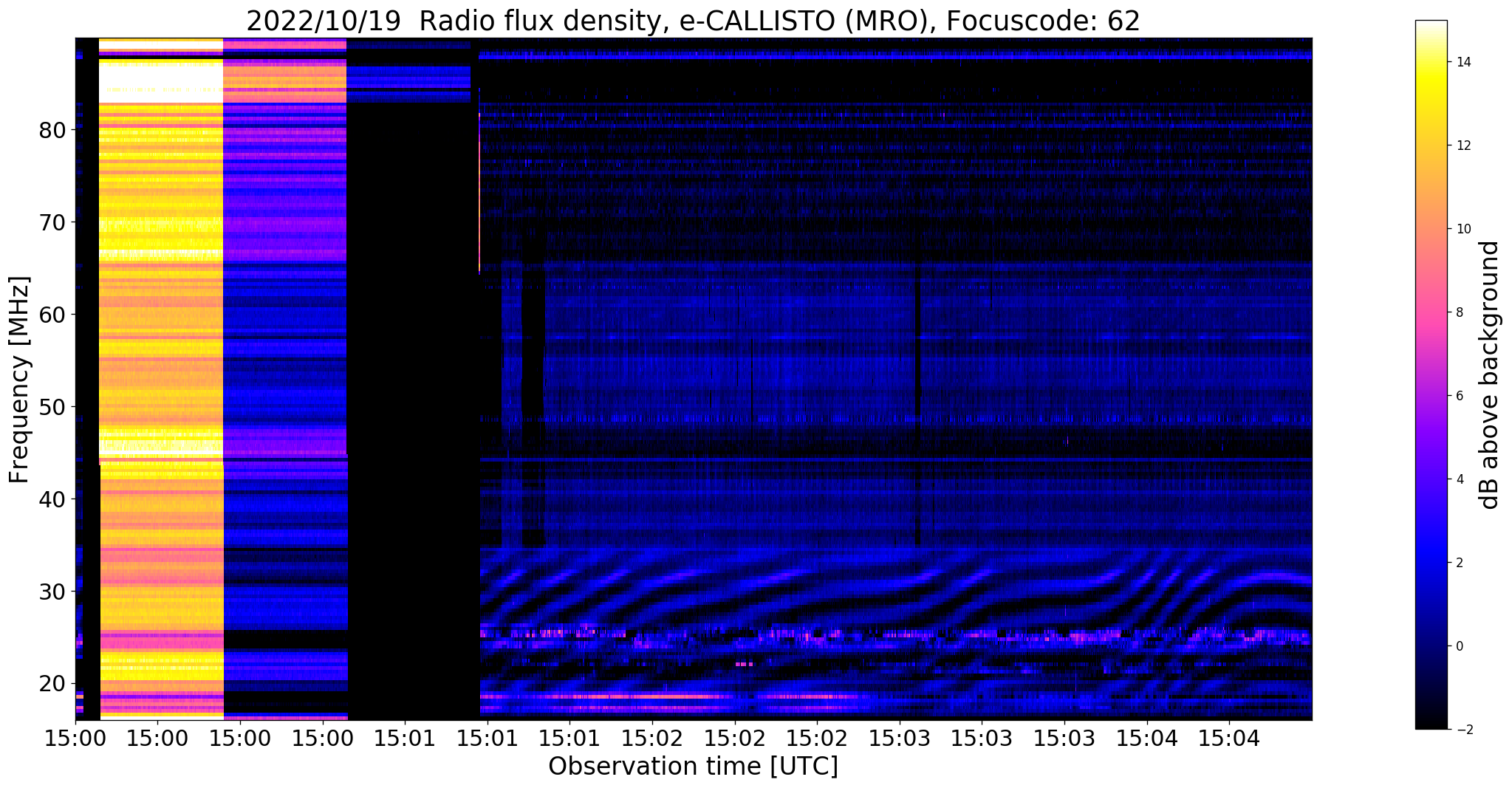
Task: Click the dB colorbar gradient strip
Action: click(1431, 374)
